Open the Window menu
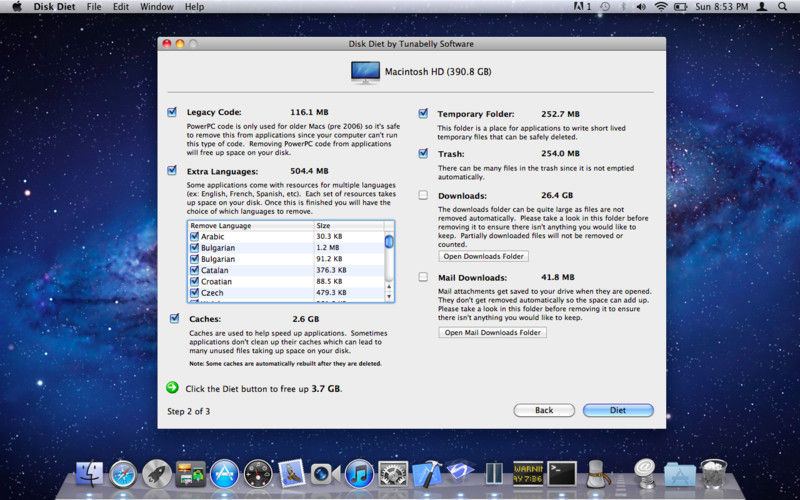 tap(157, 7)
